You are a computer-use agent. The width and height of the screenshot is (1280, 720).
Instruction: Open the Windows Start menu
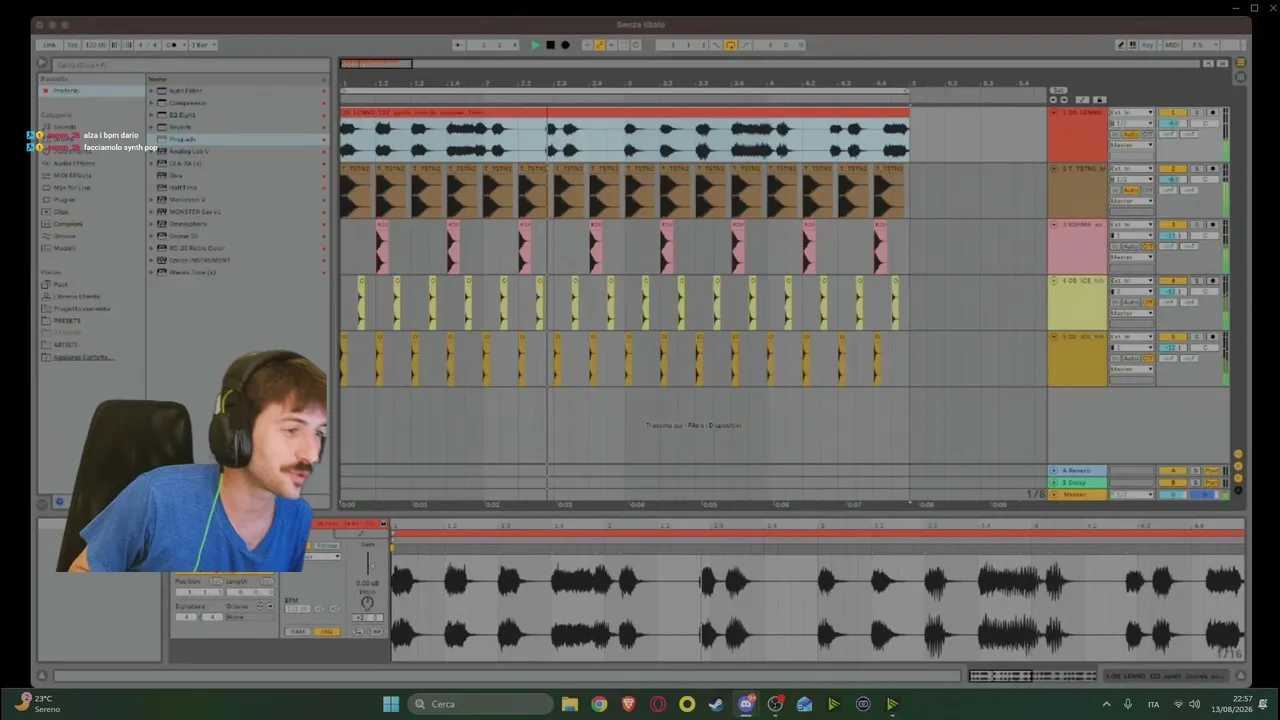click(391, 704)
